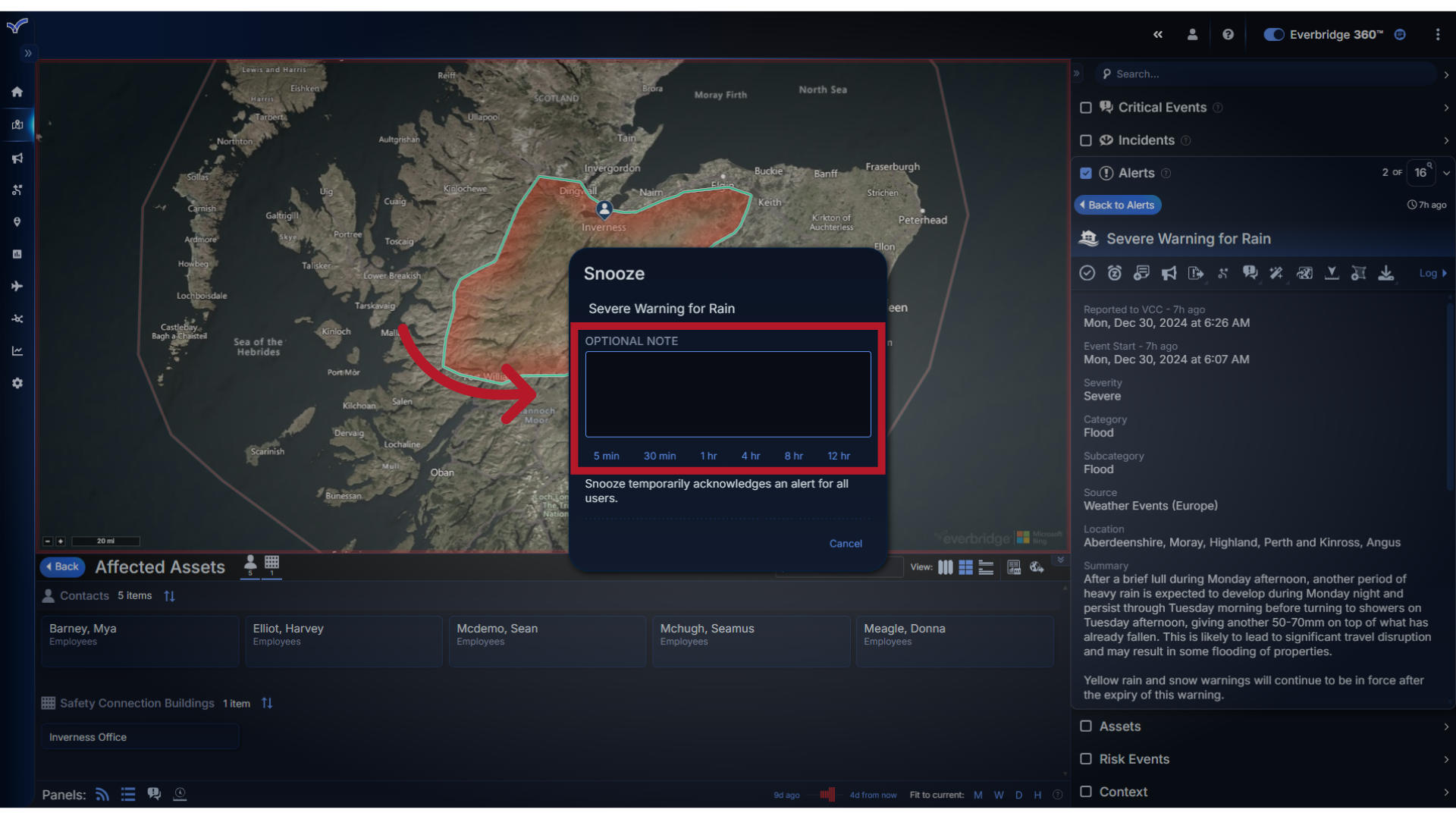Expand the Risk Events section arrow
1456x819 pixels.
[x=1446, y=759]
